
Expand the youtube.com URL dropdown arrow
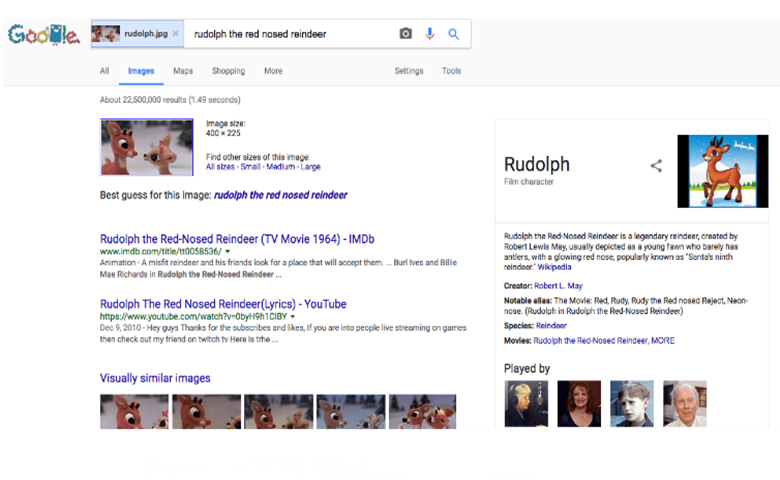pos(293,316)
